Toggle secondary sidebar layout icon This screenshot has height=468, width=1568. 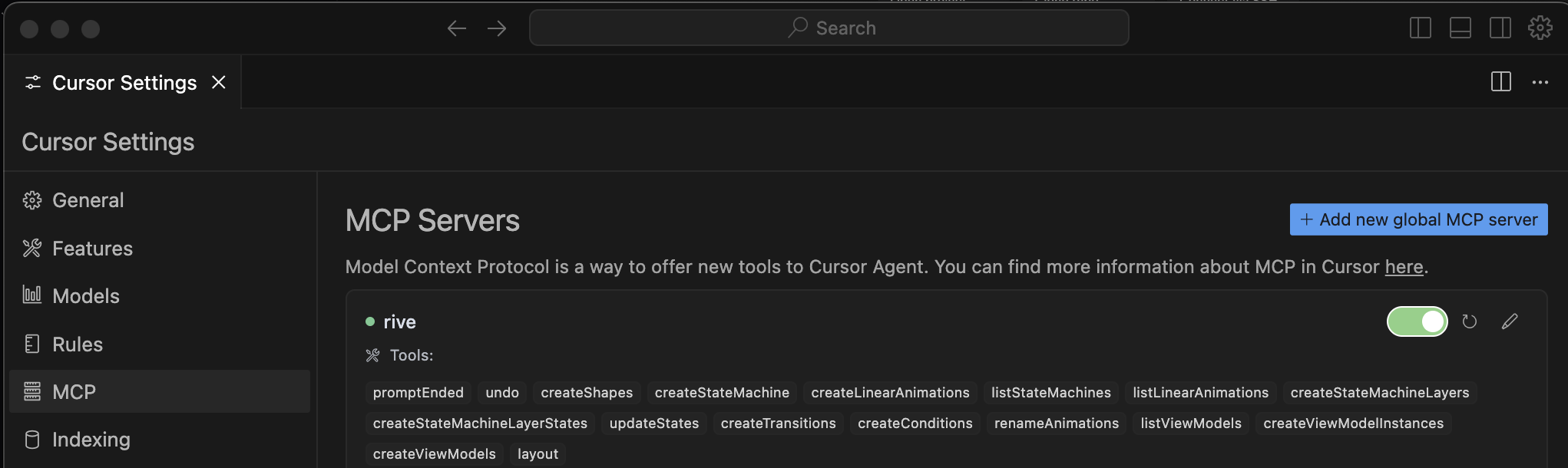pos(1500,28)
